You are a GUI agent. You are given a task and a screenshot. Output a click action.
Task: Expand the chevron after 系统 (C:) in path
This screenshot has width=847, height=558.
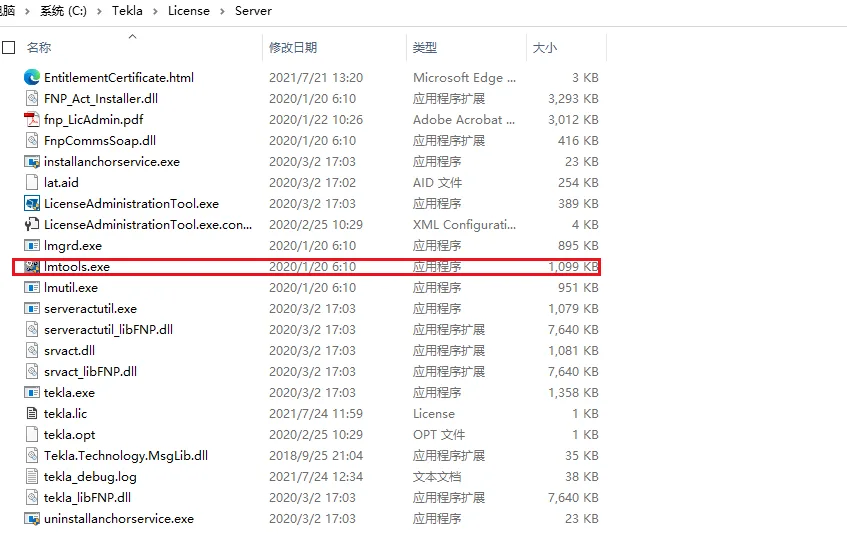[x=99, y=11]
